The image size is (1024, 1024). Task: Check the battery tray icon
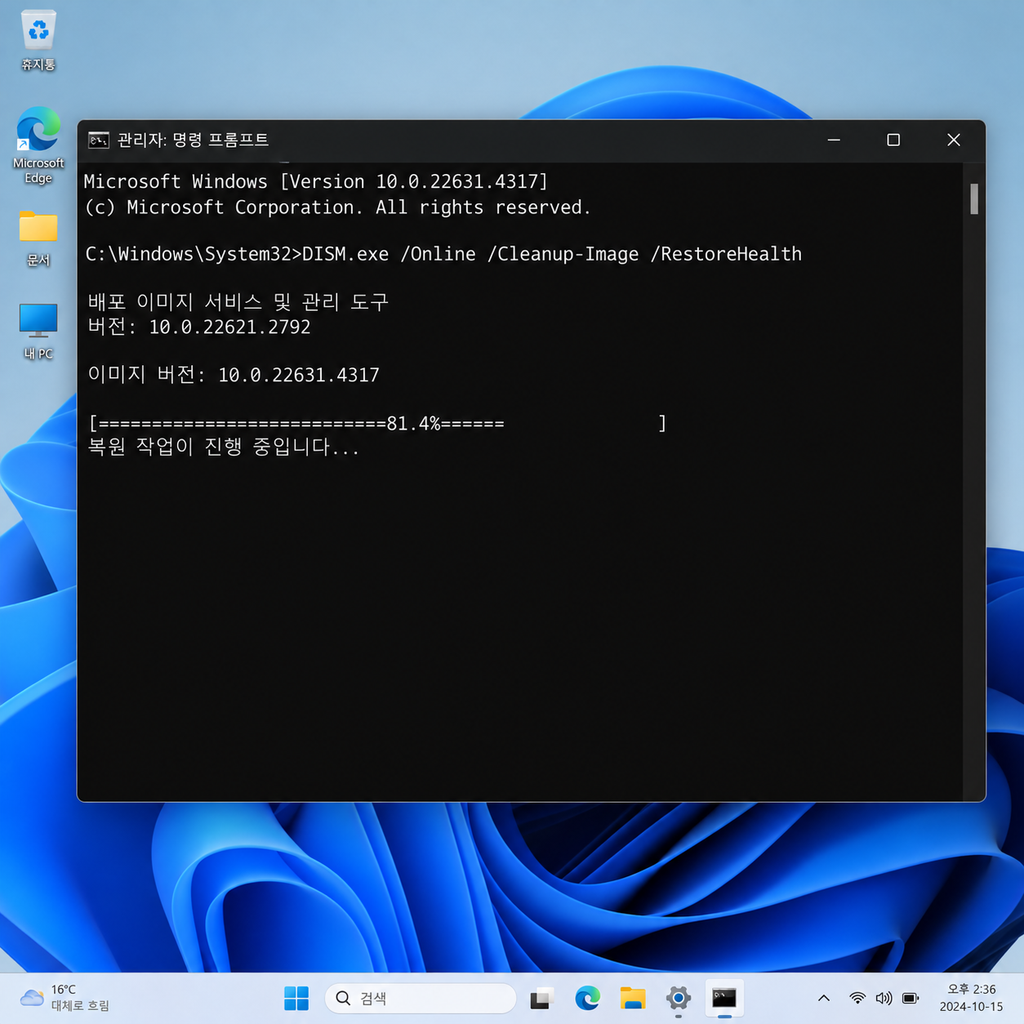click(x=910, y=998)
